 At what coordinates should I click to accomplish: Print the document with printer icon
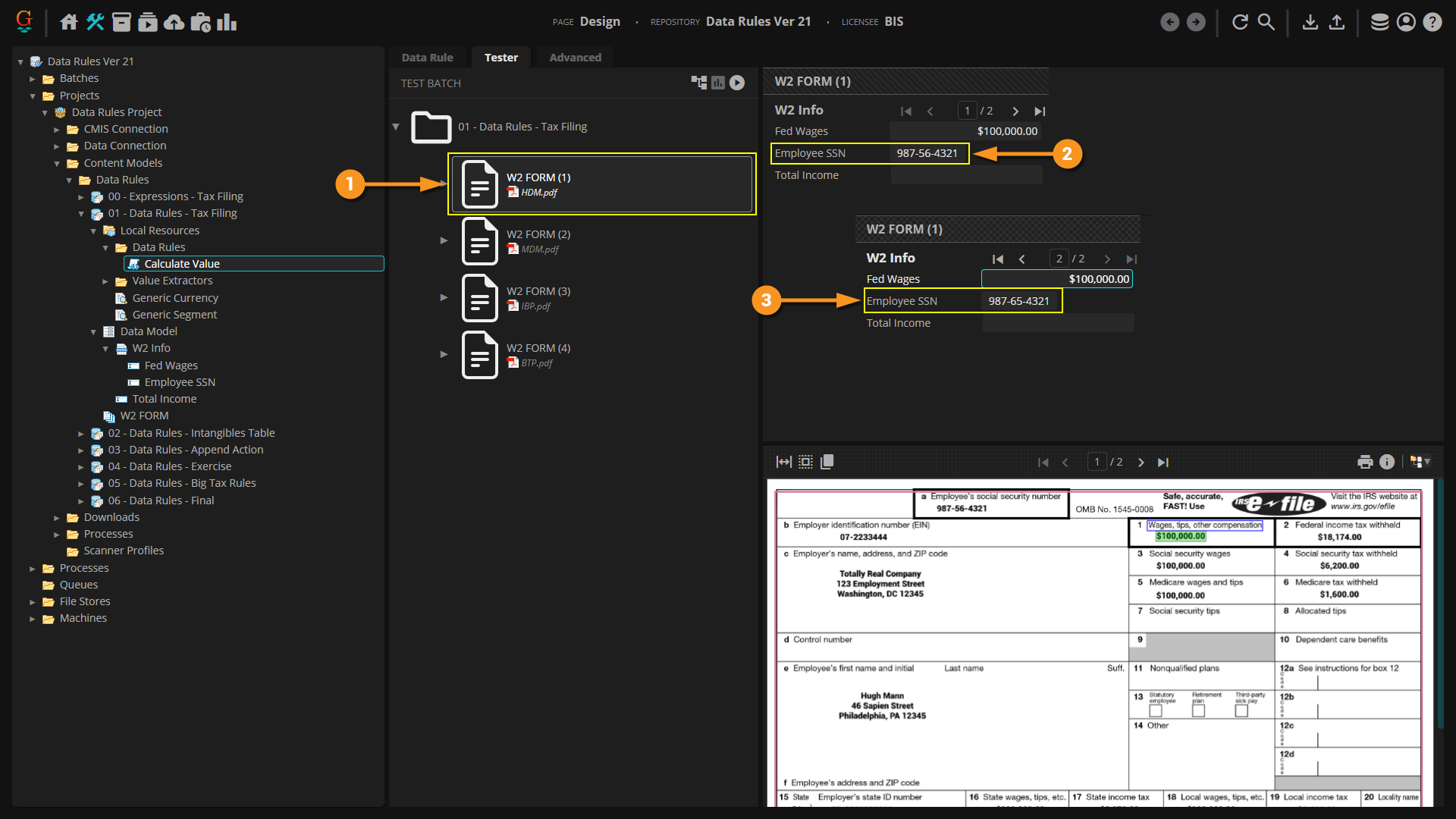[1365, 462]
